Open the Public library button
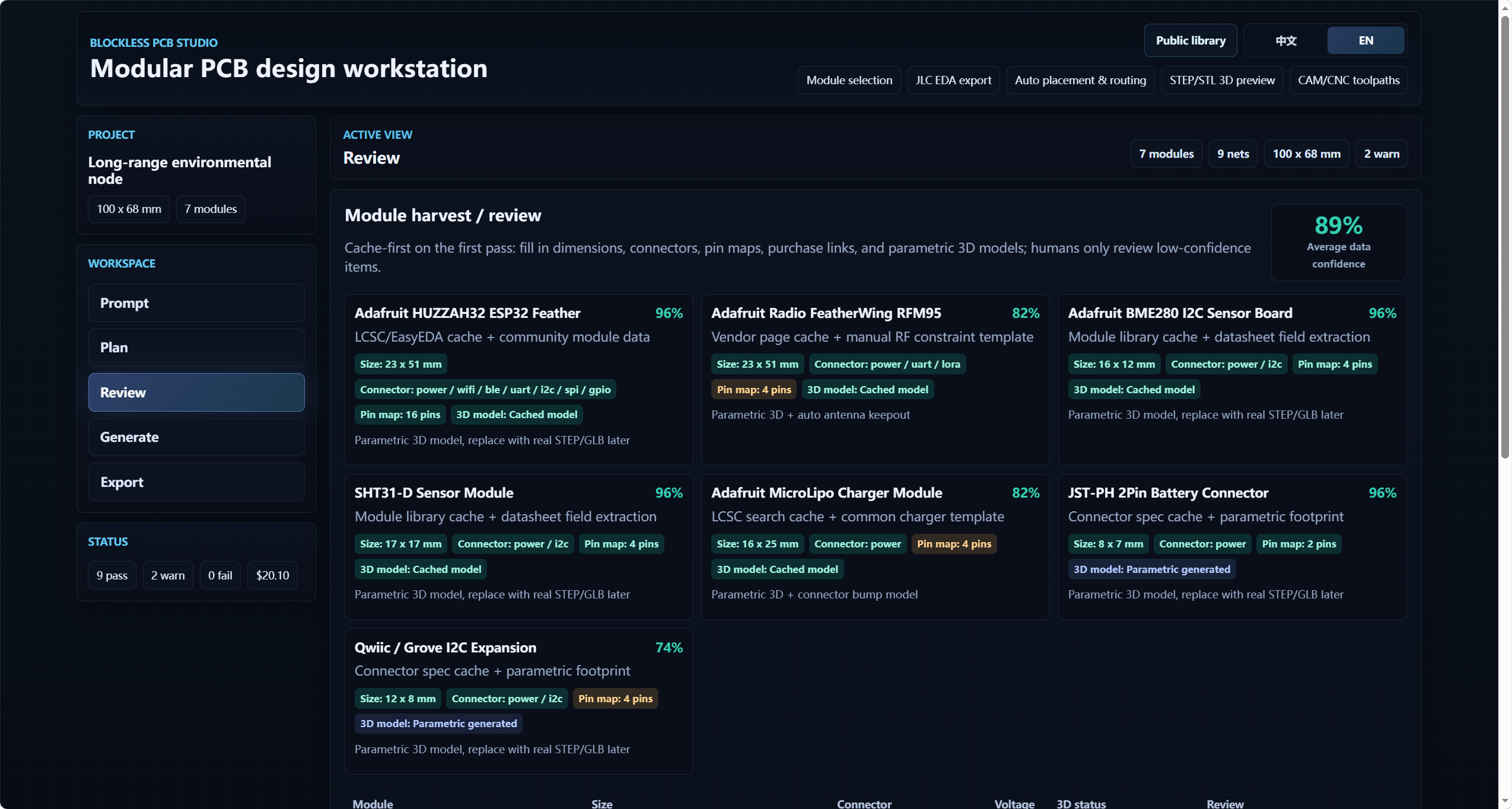Viewport: 1512px width, 809px height. (1190, 40)
